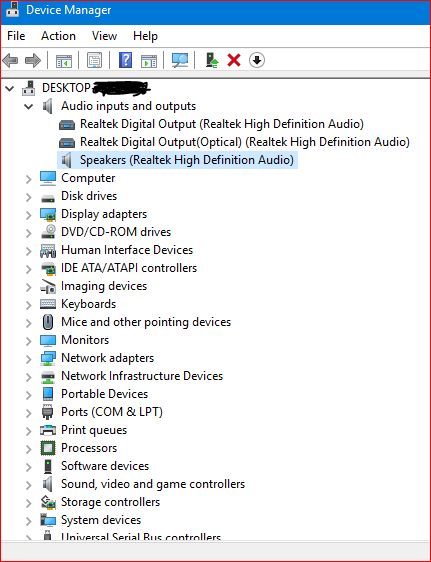The height and width of the screenshot is (562, 431).
Task: Expand the Display adapters category
Action: (x=29, y=215)
